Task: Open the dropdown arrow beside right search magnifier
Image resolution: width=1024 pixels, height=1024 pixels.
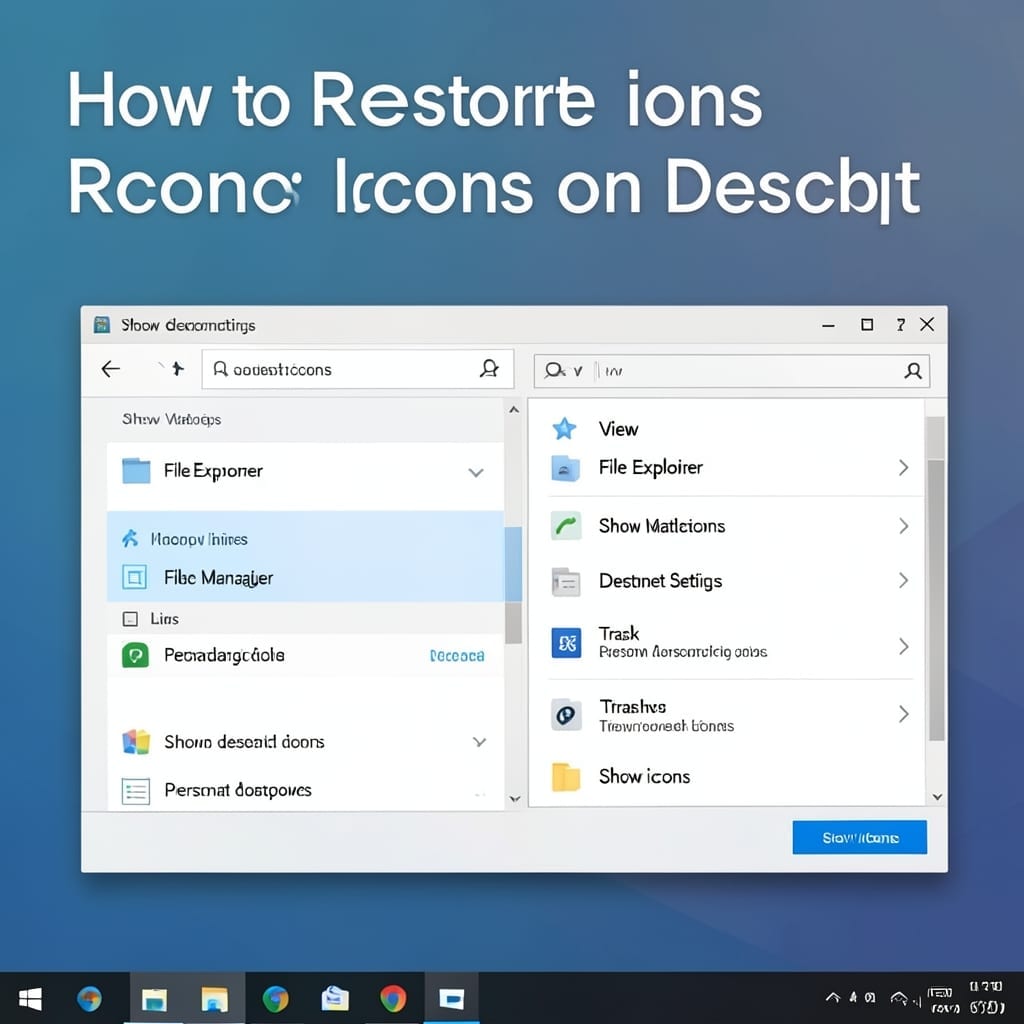Action: pyautogui.click(x=577, y=371)
